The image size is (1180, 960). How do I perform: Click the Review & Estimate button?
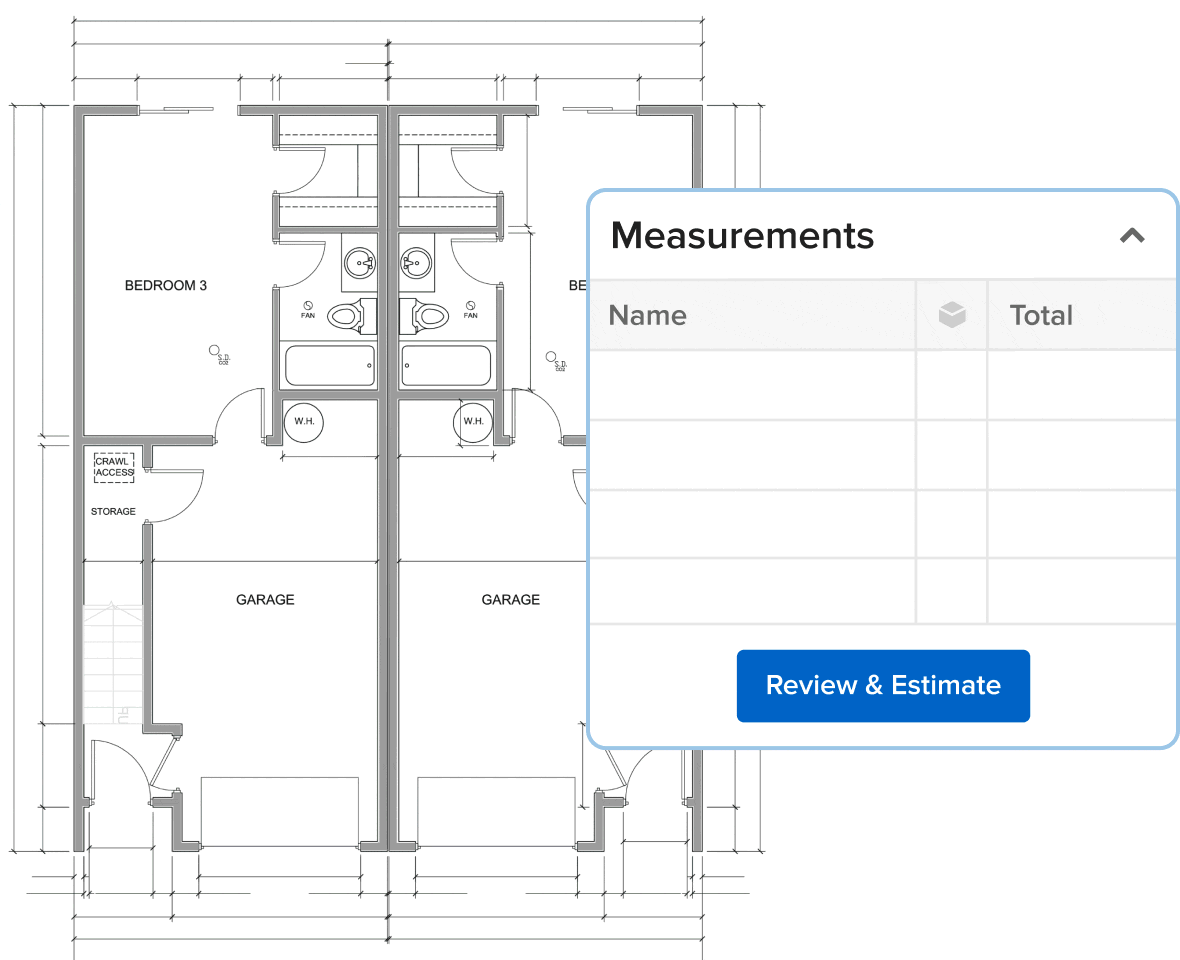(883, 685)
